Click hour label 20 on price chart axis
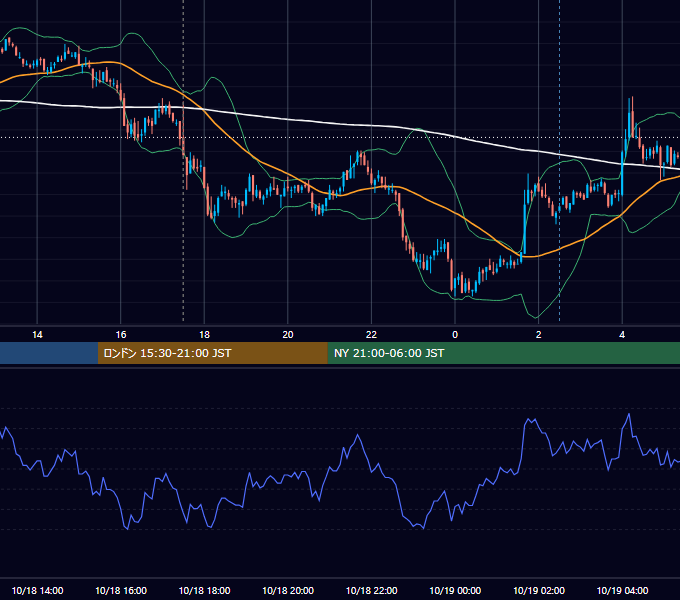Image resolution: width=680 pixels, height=600 pixels. [x=288, y=335]
